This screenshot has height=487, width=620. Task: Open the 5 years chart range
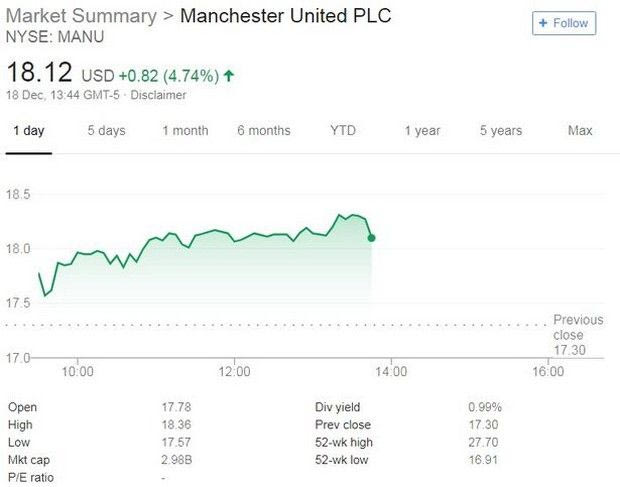click(500, 131)
